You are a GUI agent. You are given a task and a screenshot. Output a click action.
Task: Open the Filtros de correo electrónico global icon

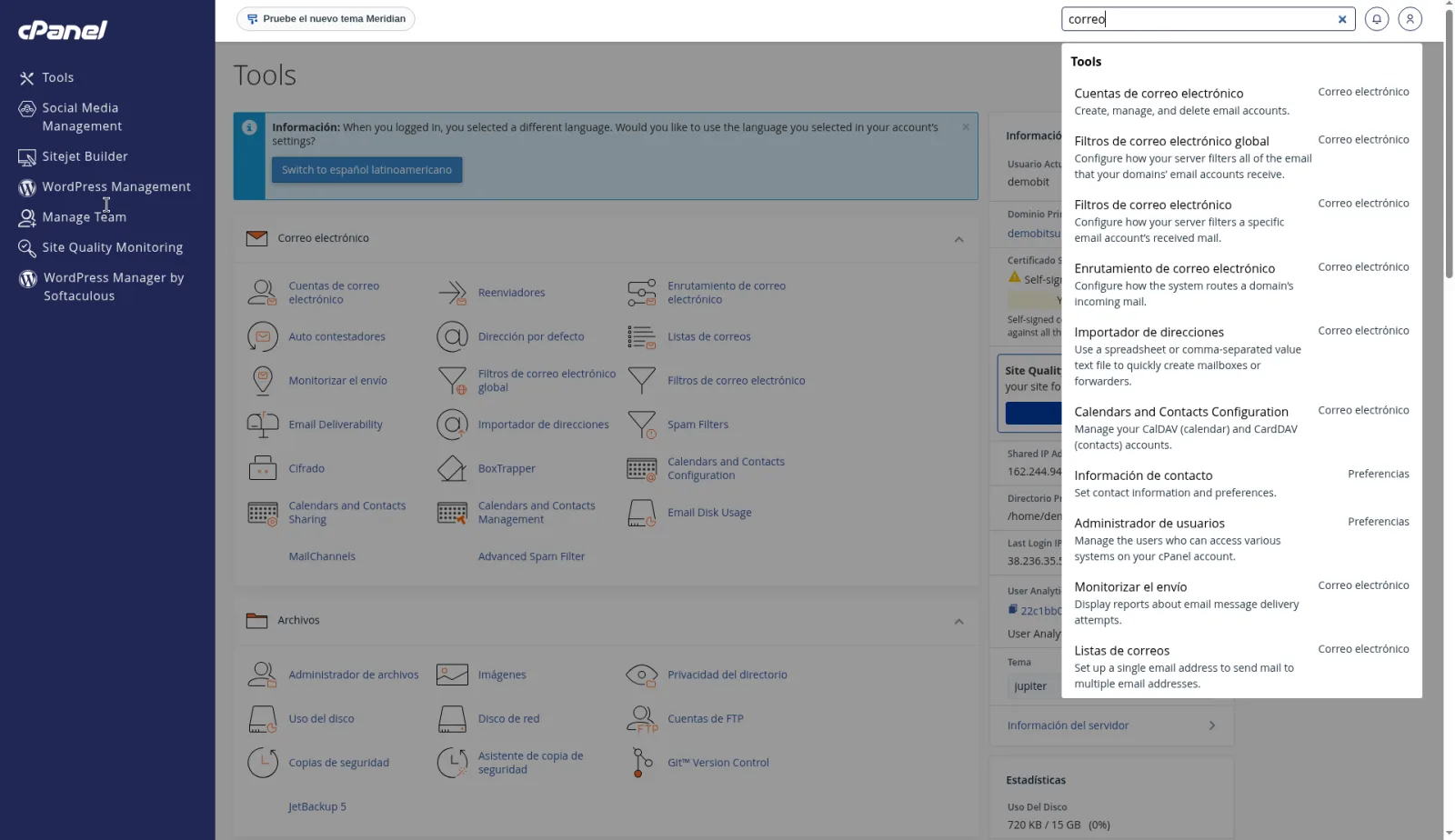coord(452,380)
